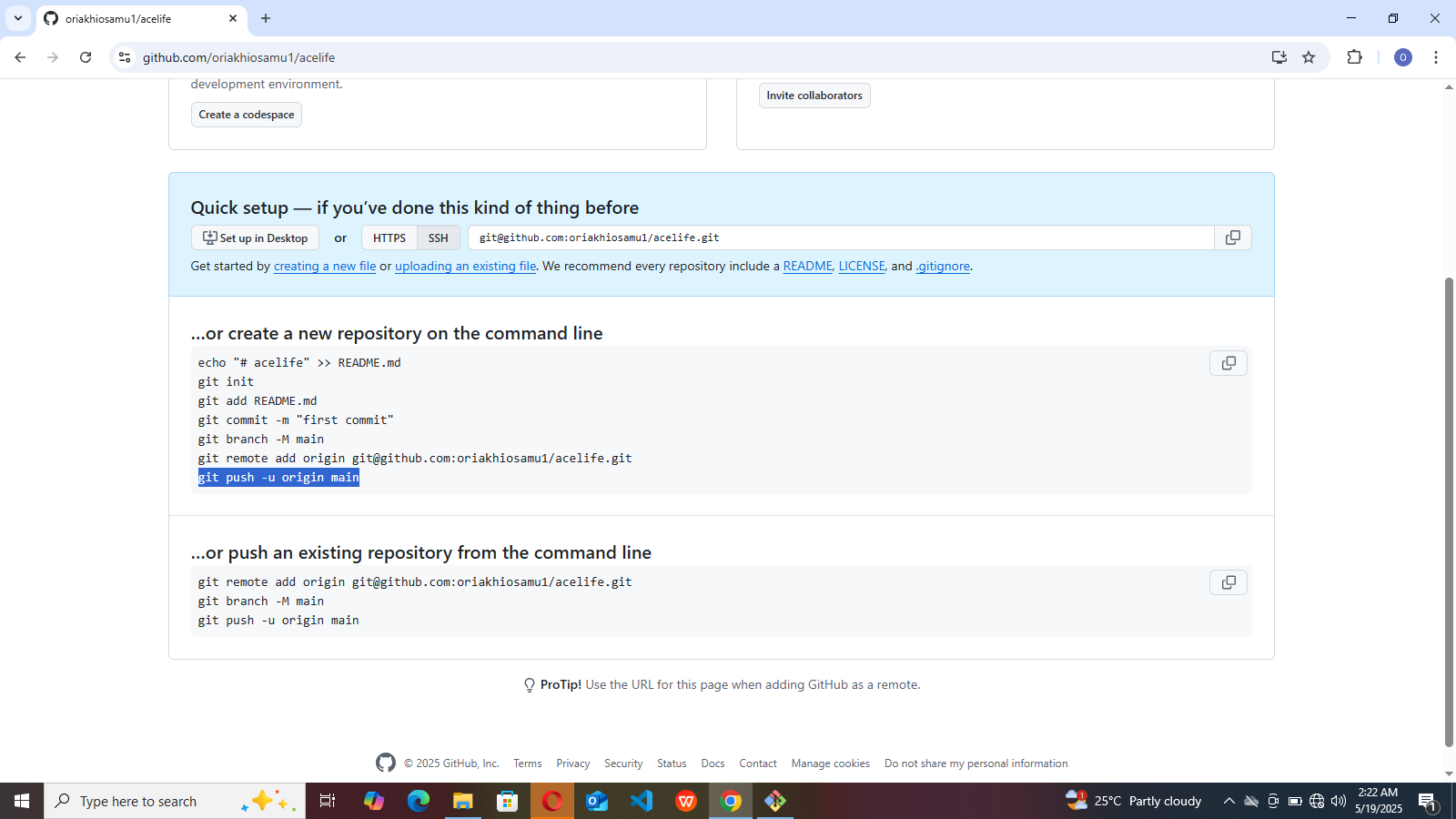Select the SSH URL option

click(439, 238)
